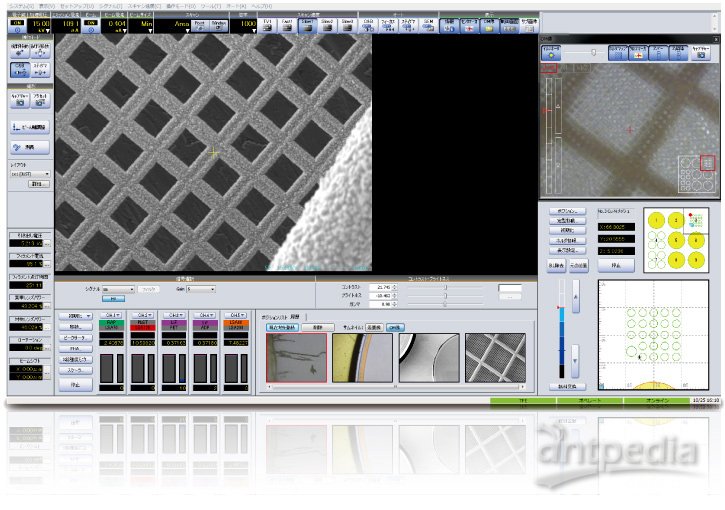
Task: Click the top-left yellow sample holder circle
Action: click(655, 219)
